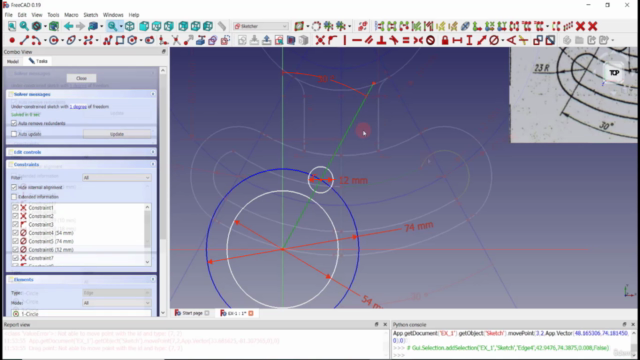Viewport: 640px width, 360px height.
Task: Uncheck Constraint4 (54 mm) checkbox
Action: click(16, 233)
